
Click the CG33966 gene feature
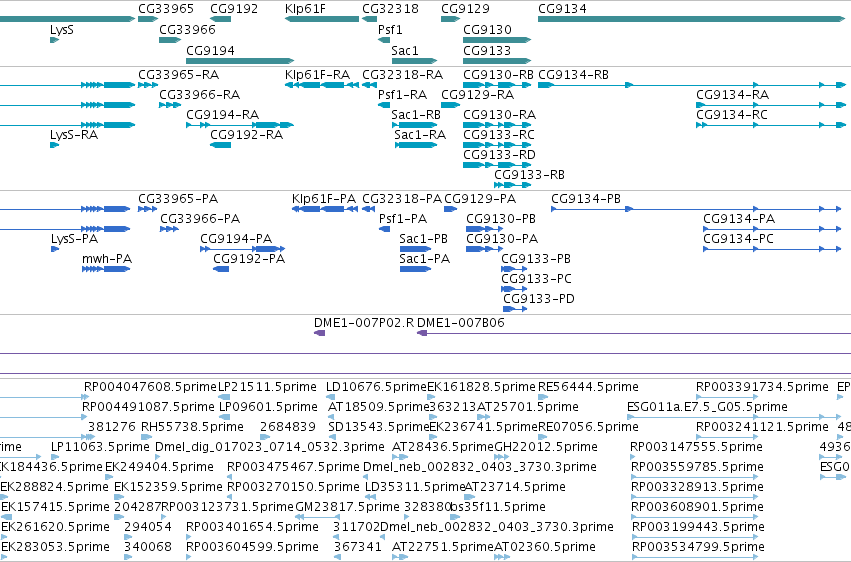point(170,40)
